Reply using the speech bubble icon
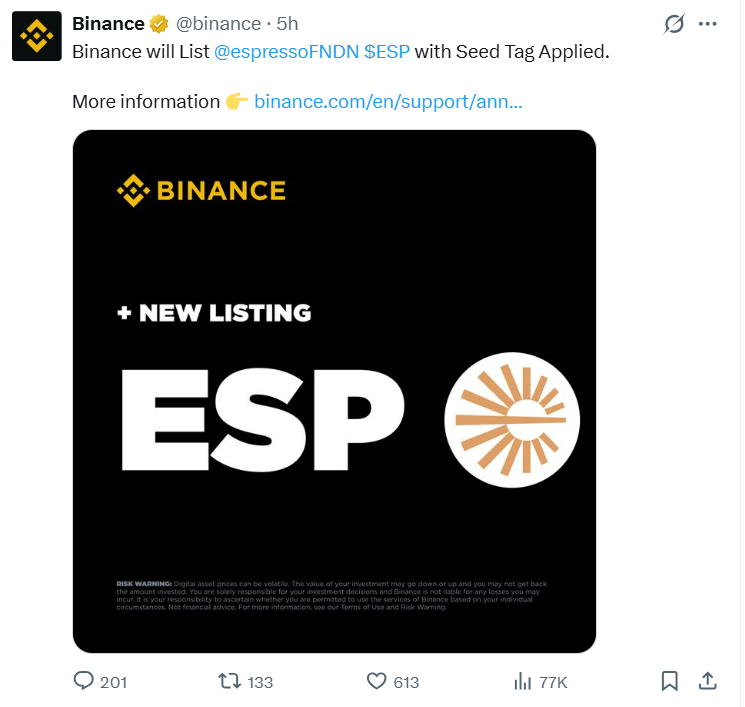The height and width of the screenshot is (707, 745). pos(85,681)
